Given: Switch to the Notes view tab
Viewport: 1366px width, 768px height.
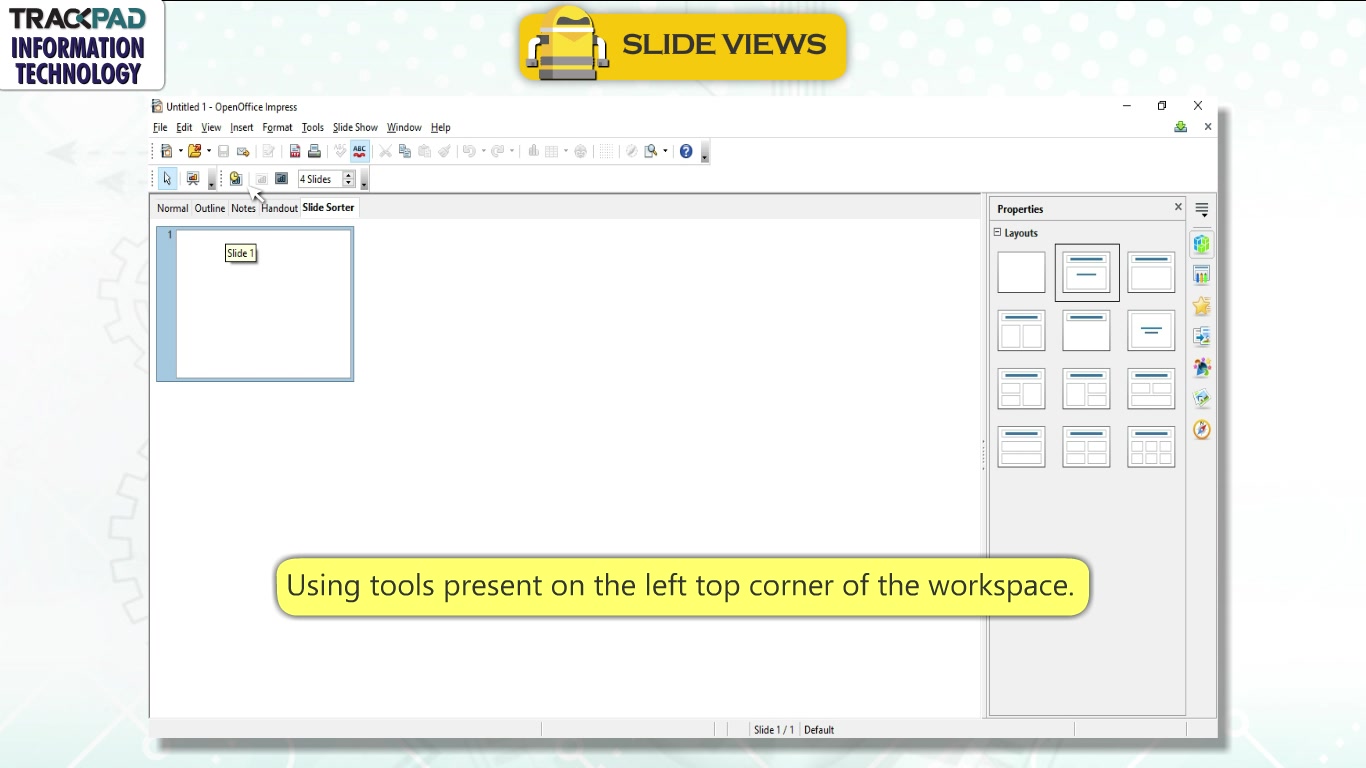Looking at the screenshot, I should [x=243, y=208].
